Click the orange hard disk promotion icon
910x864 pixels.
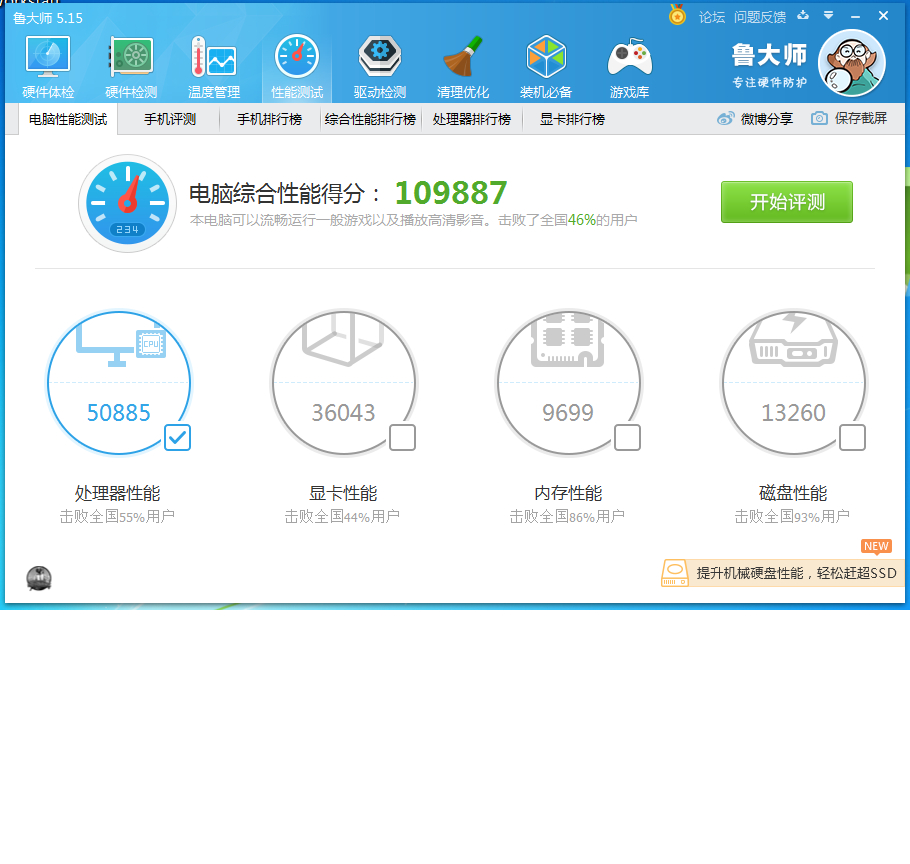click(x=675, y=573)
